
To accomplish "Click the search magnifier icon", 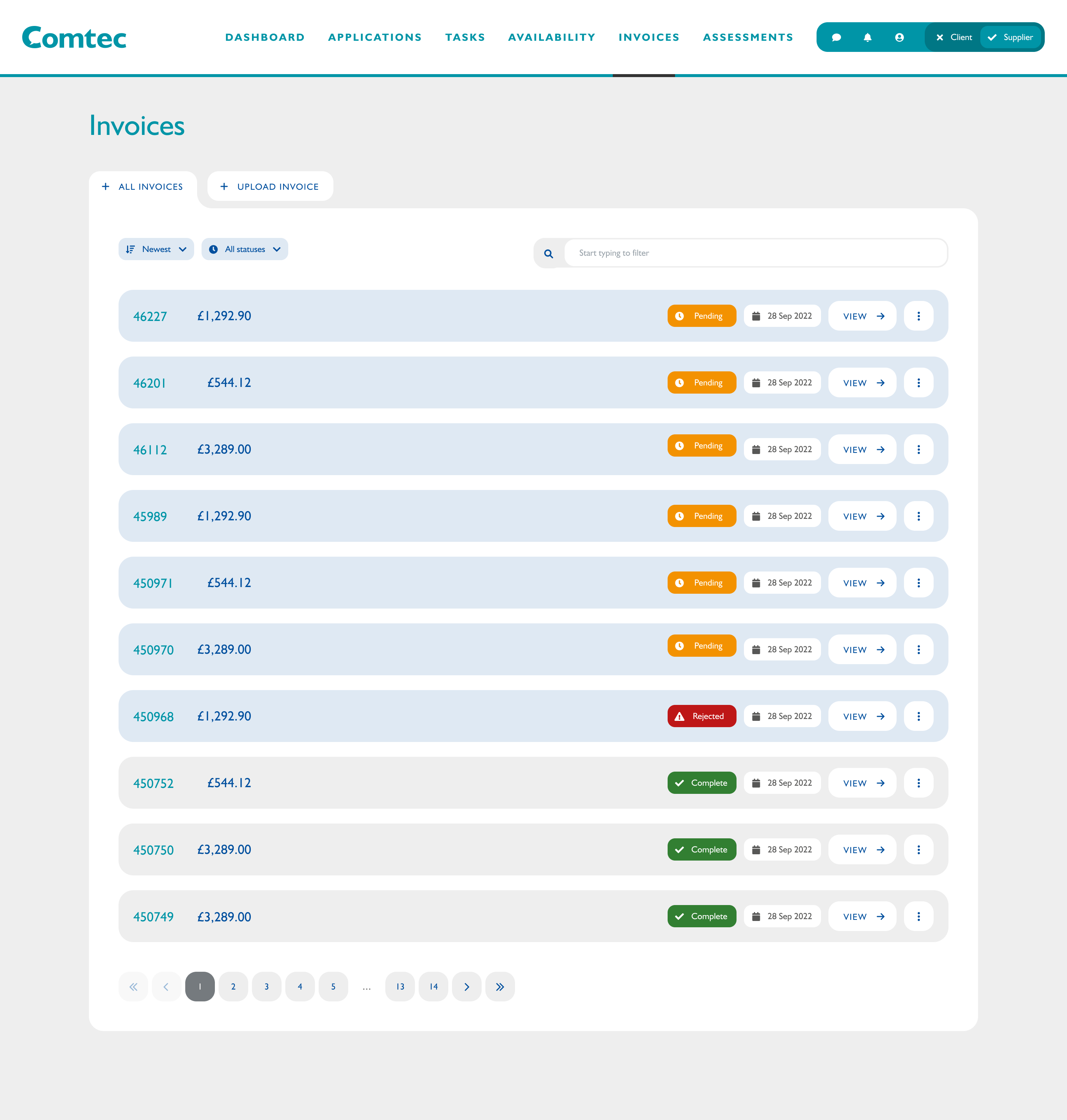I will click(x=548, y=254).
